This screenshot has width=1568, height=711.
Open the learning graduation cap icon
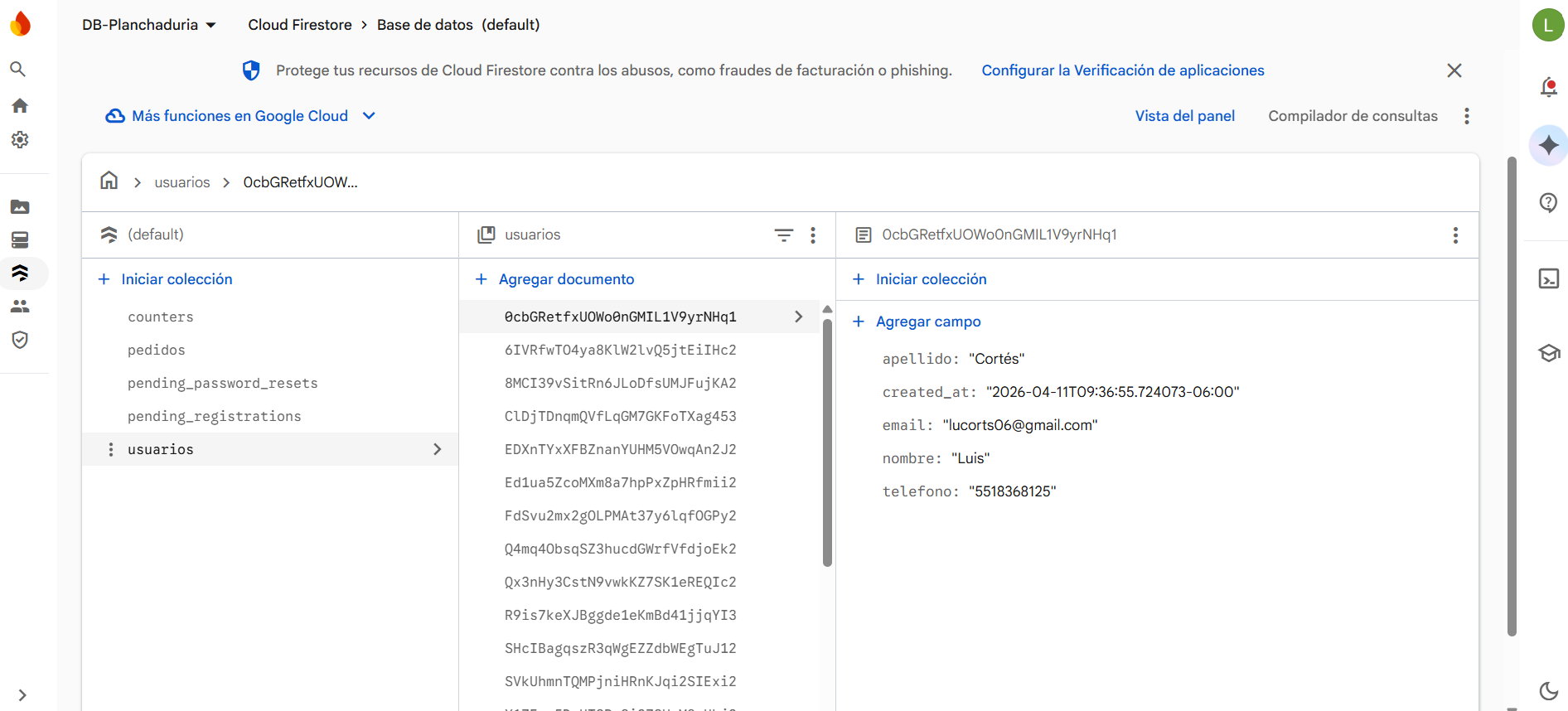tap(1549, 353)
